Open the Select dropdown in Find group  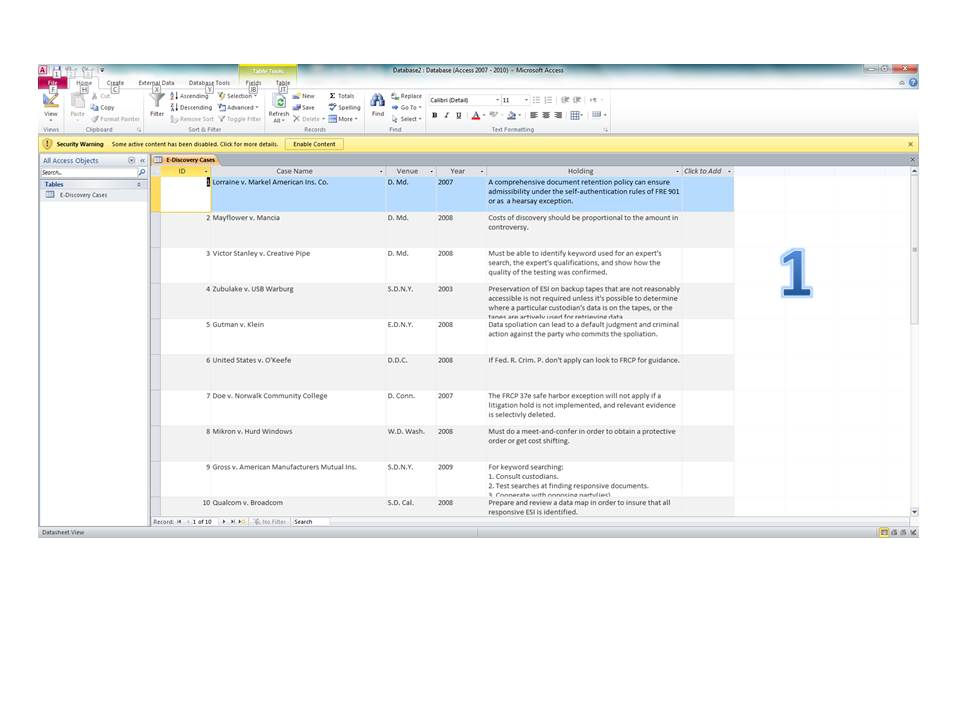407,119
